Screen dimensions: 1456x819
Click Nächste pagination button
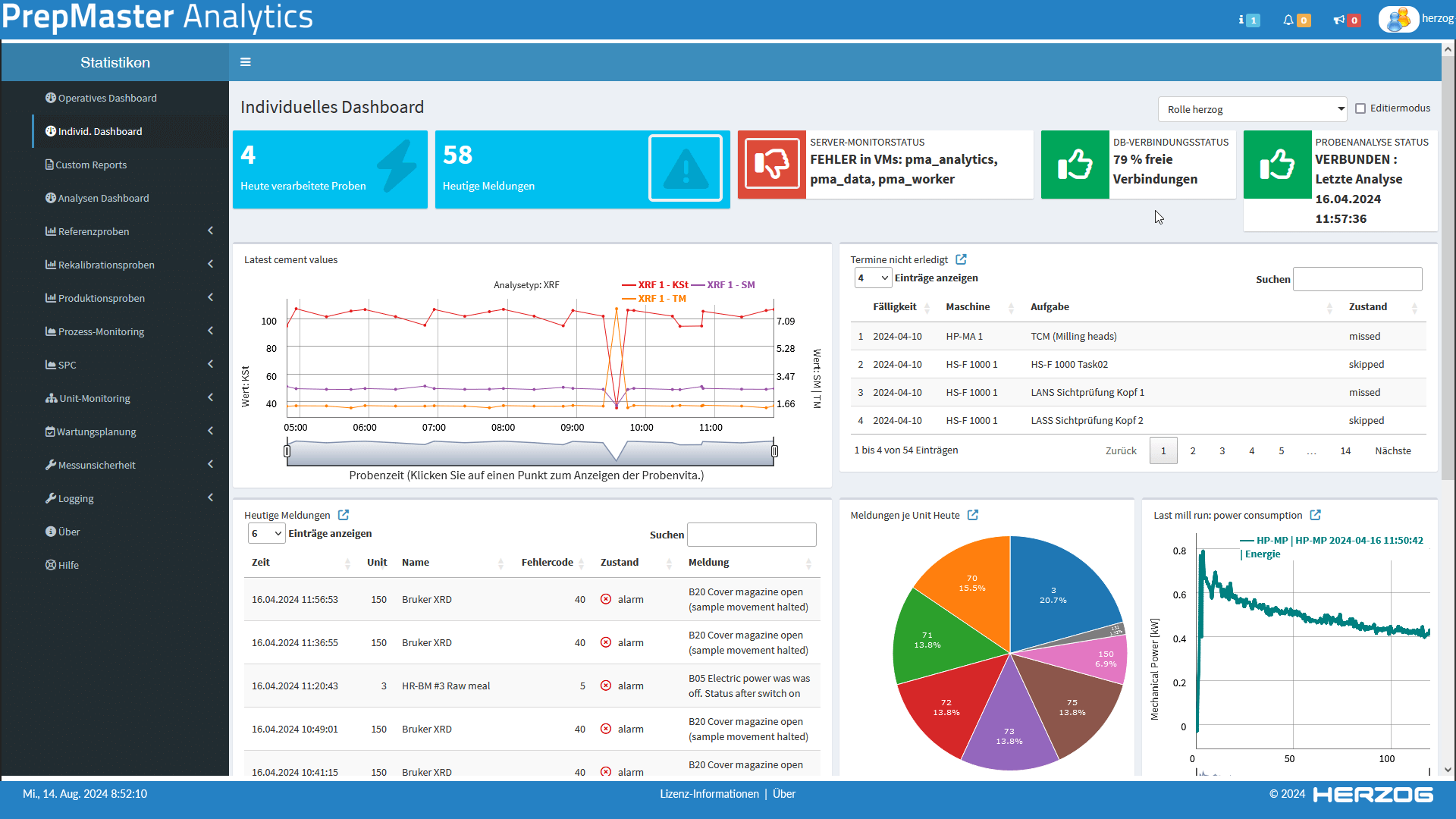[x=1393, y=450]
